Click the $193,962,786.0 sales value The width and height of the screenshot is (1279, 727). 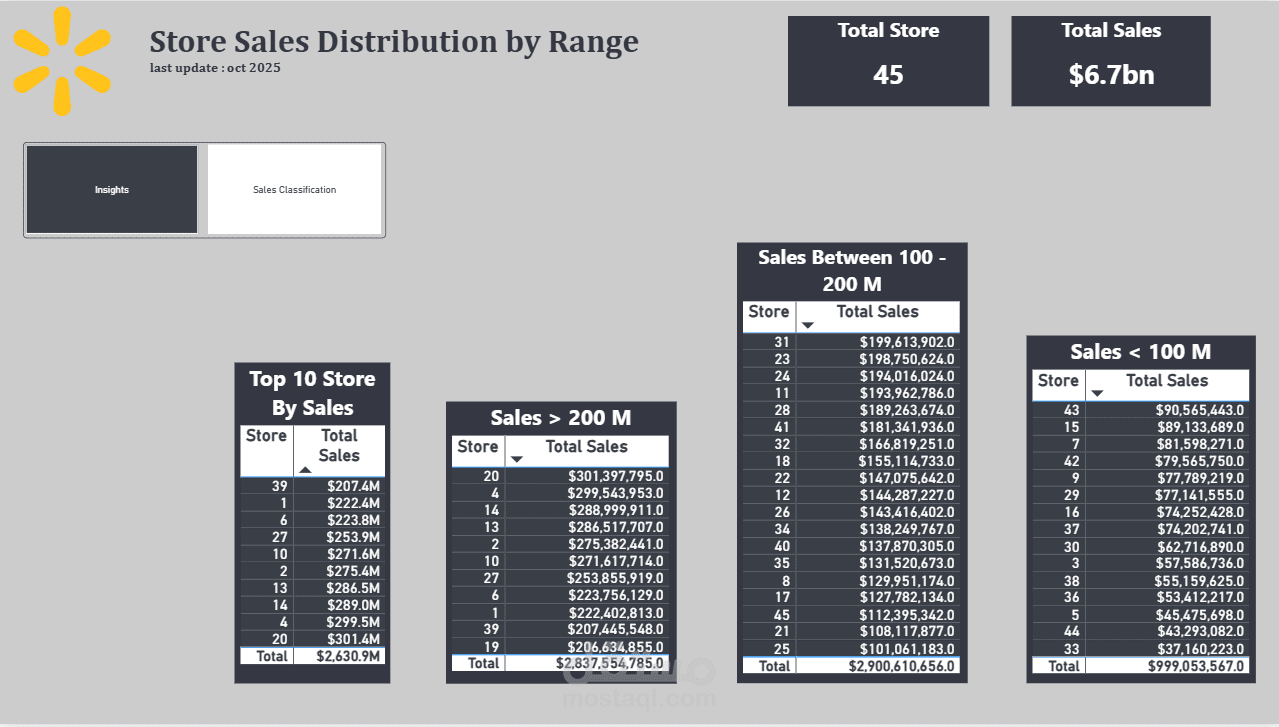coord(906,393)
